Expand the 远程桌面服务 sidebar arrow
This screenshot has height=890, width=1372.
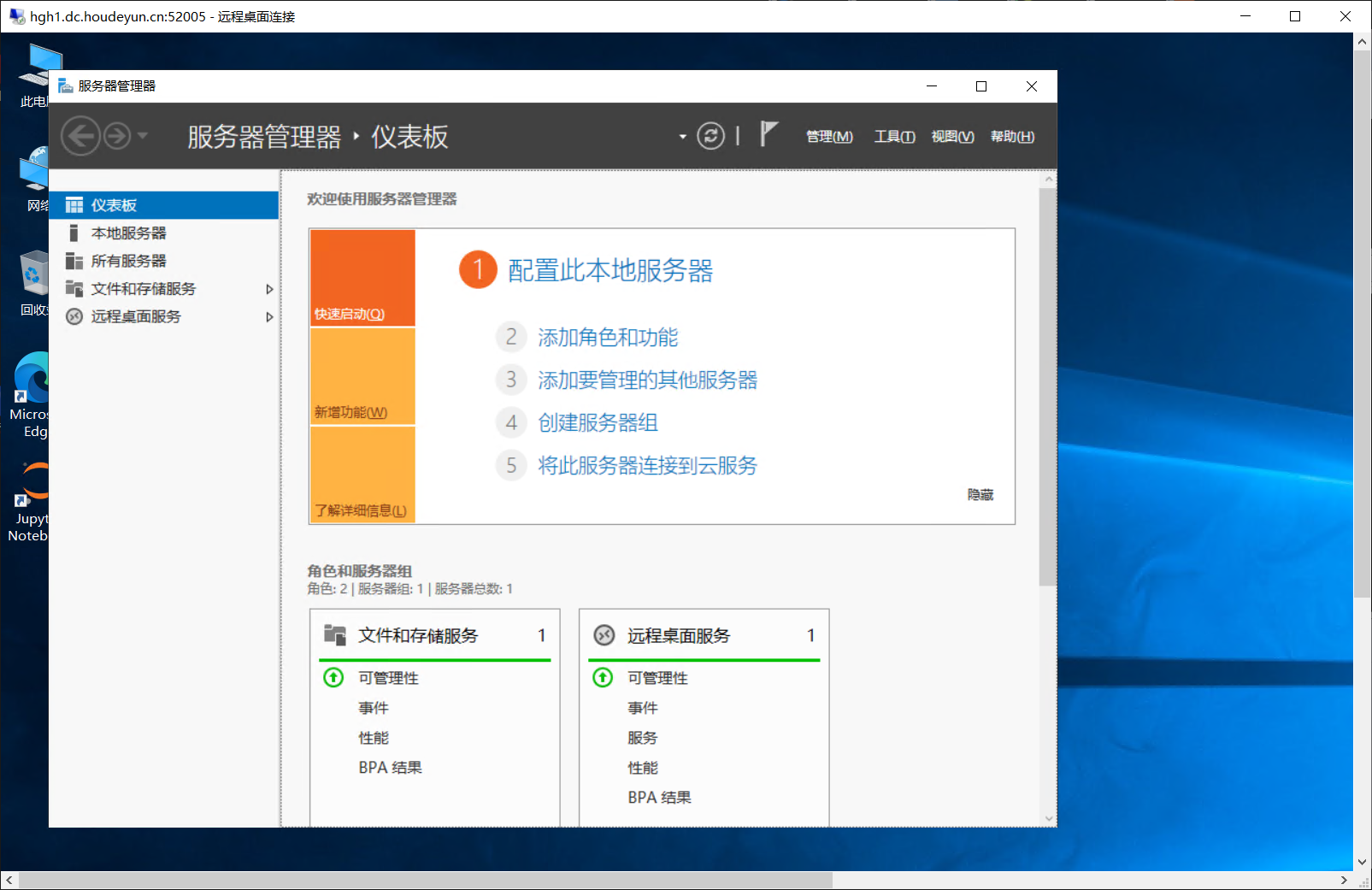[269, 317]
